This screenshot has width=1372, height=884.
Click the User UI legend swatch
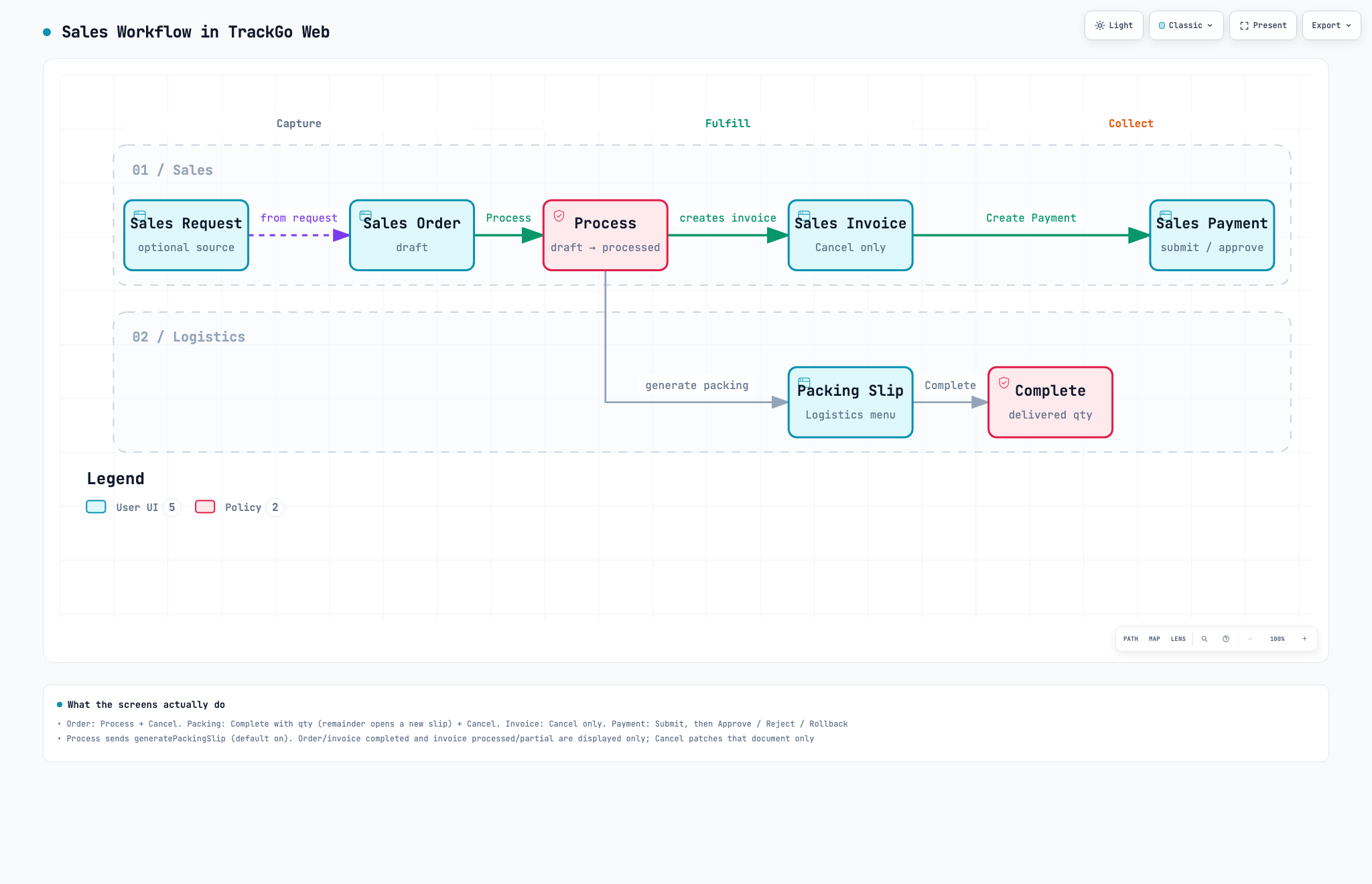[x=96, y=507]
